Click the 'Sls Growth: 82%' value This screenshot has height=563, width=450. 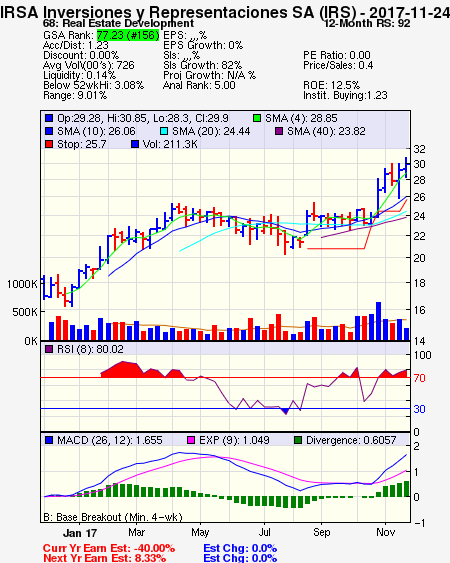point(203,65)
